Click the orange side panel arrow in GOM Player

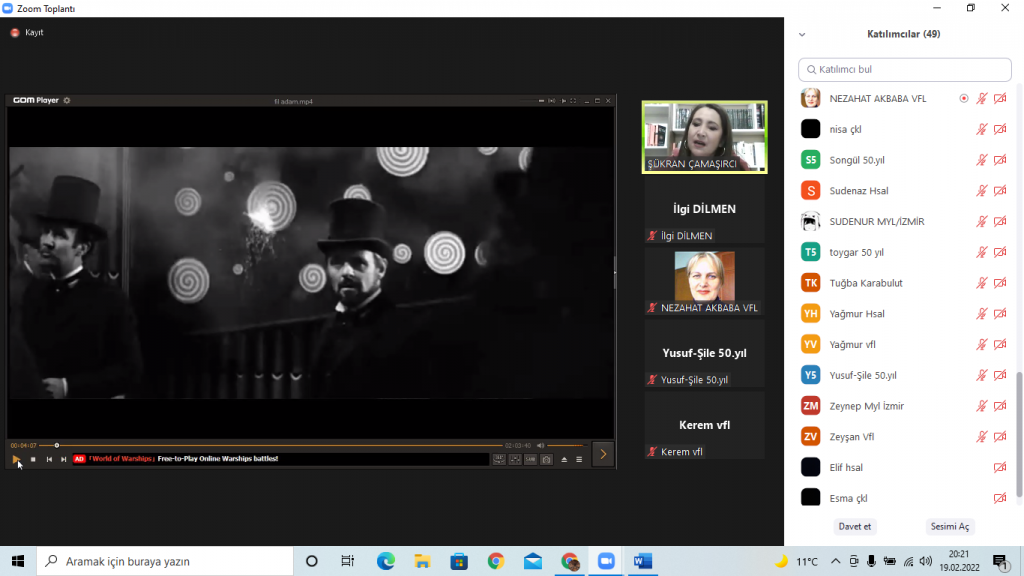tap(603, 454)
